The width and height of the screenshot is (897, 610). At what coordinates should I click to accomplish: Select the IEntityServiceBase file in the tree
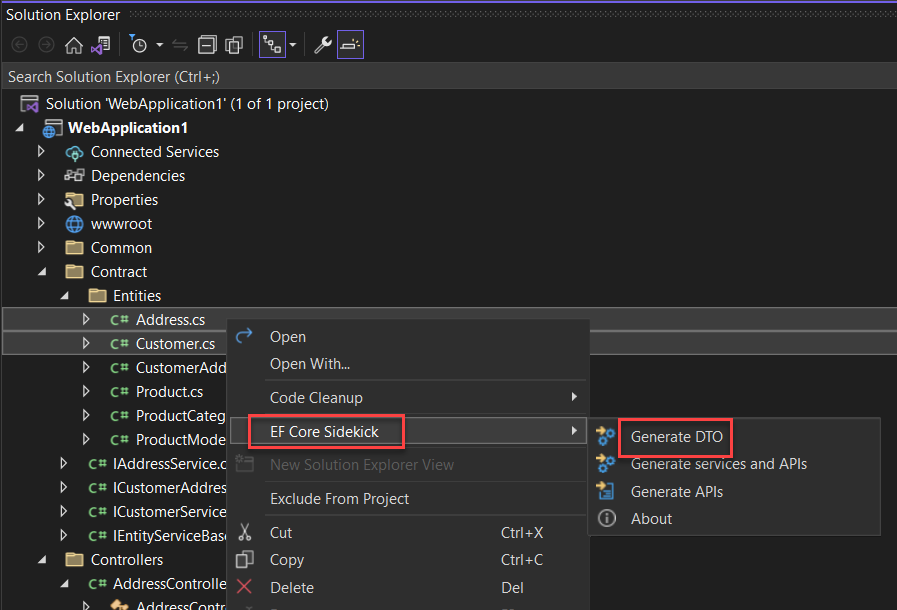tap(170, 536)
